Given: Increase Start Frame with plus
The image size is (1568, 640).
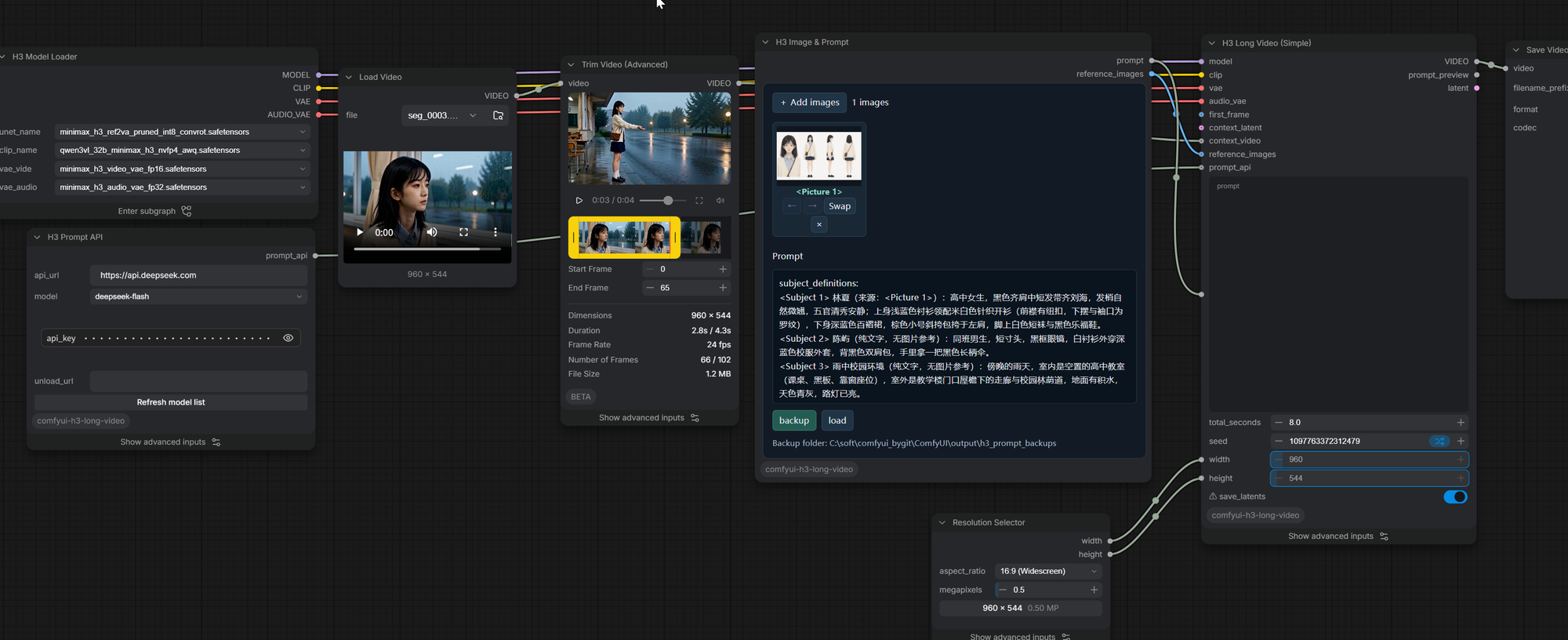Looking at the screenshot, I should coord(723,269).
